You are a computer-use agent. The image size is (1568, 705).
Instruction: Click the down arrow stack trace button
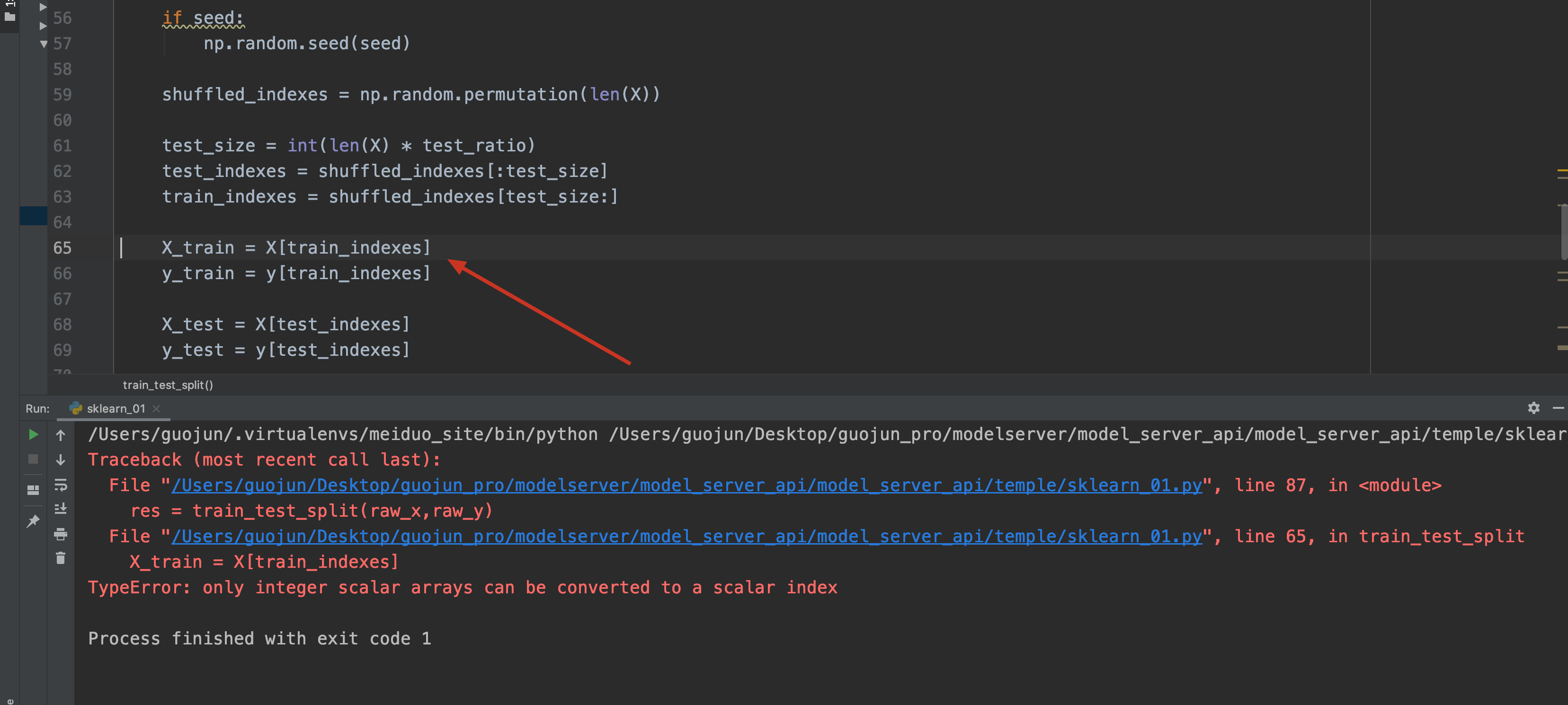[60, 460]
